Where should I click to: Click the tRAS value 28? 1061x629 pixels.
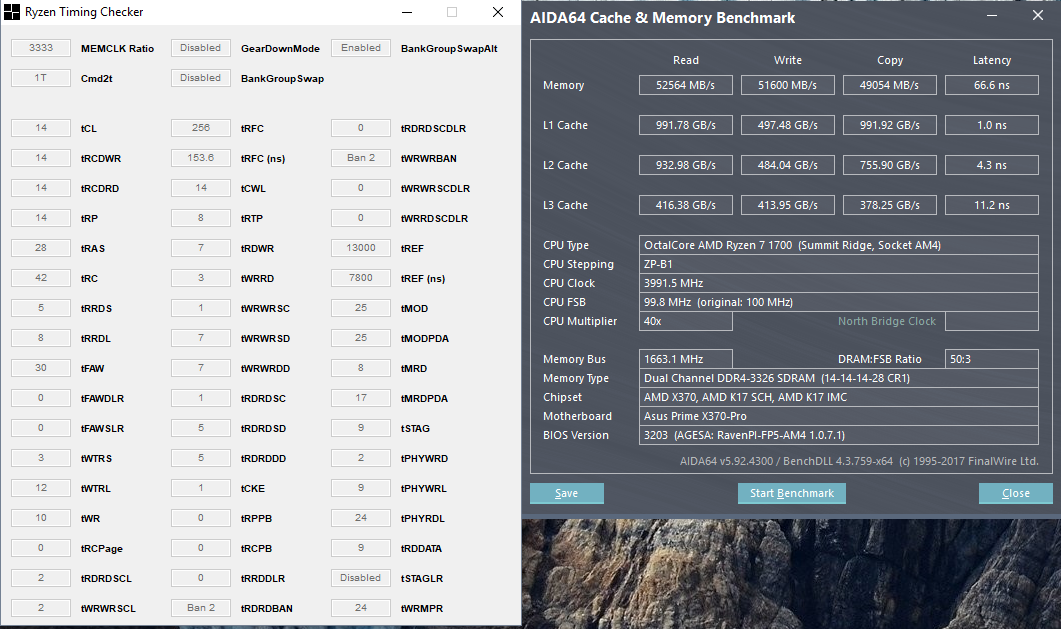click(x=41, y=248)
